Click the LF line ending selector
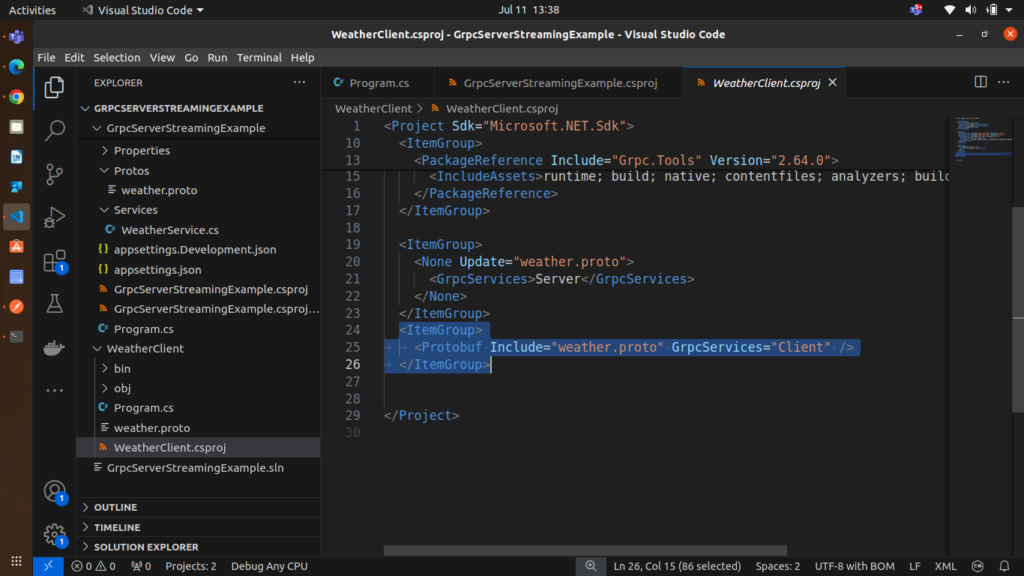Image resolution: width=1024 pixels, height=576 pixels. click(x=914, y=566)
